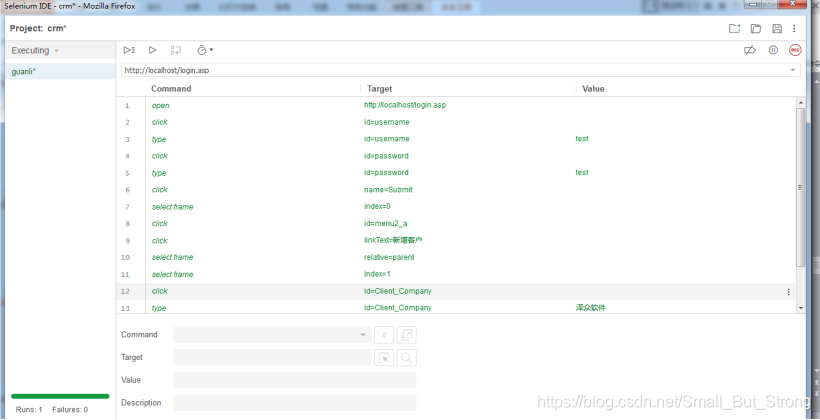Open an existing project folder
The height and width of the screenshot is (420, 820).
tap(756, 29)
